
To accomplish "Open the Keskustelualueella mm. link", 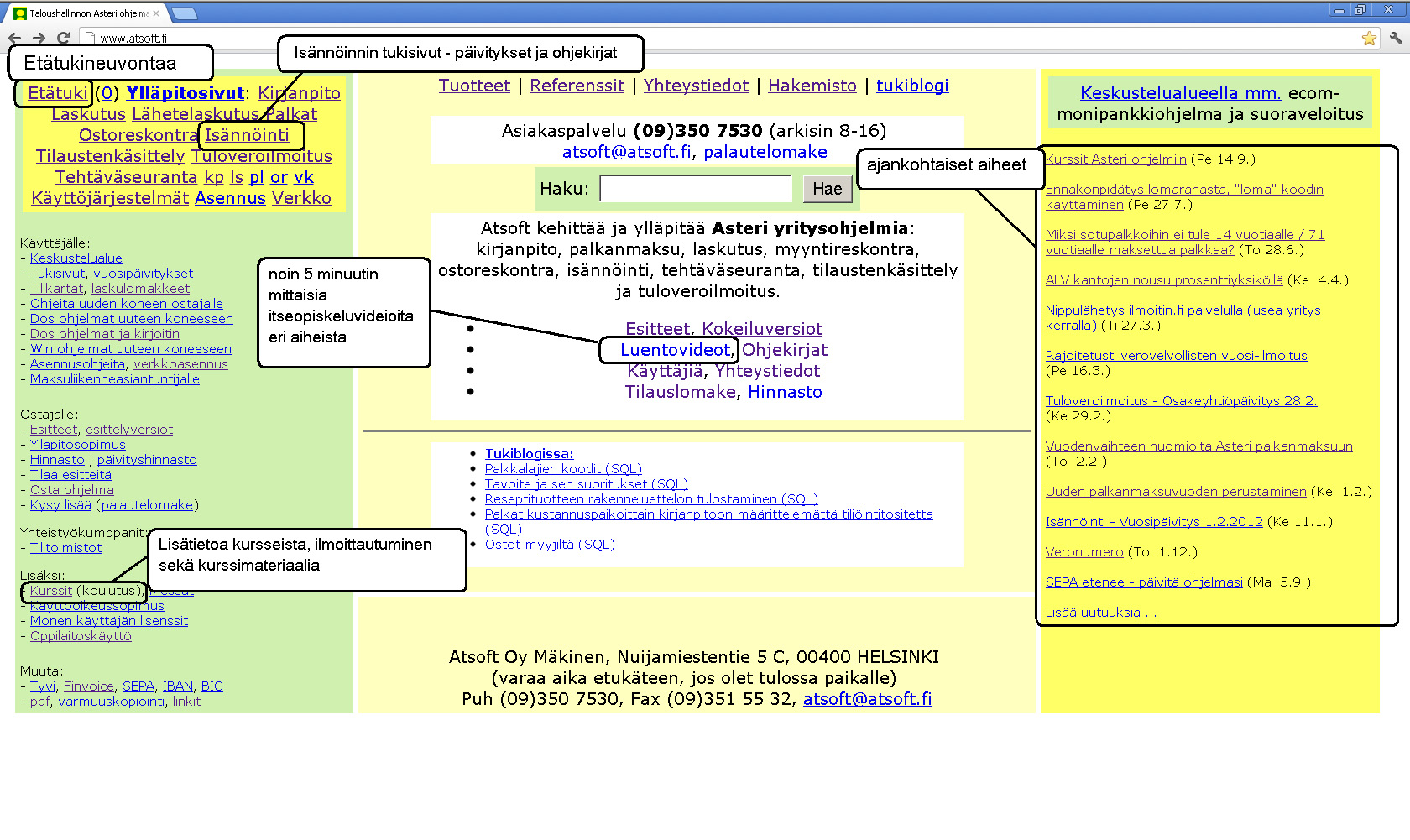I will (x=1181, y=93).
